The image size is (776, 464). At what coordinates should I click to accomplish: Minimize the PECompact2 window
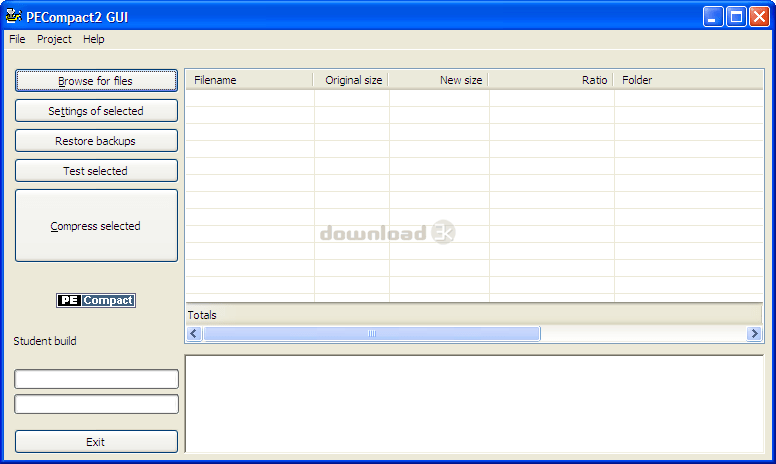[x=713, y=17]
